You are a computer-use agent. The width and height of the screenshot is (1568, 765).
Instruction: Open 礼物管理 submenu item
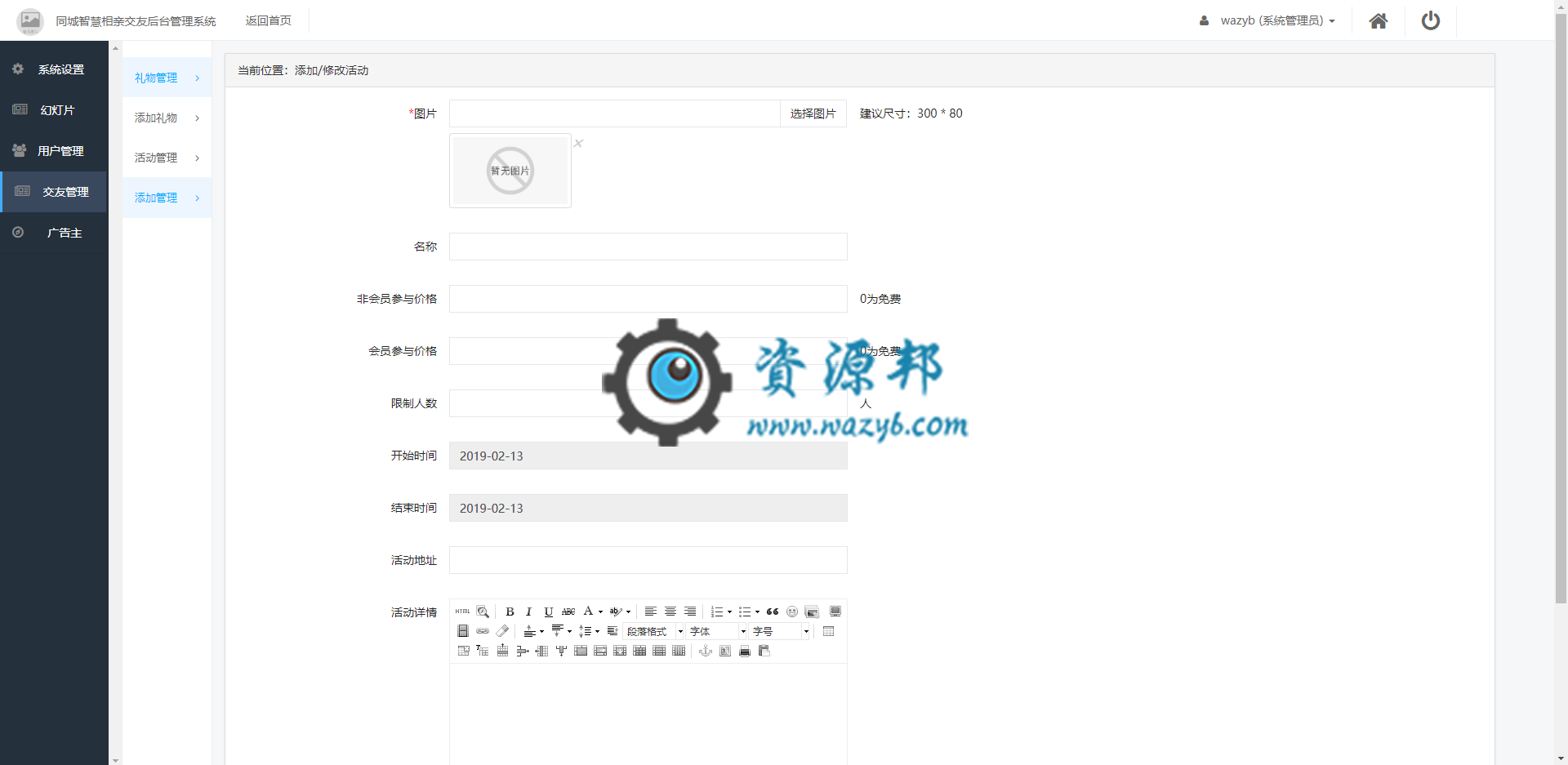[x=167, y=78]
